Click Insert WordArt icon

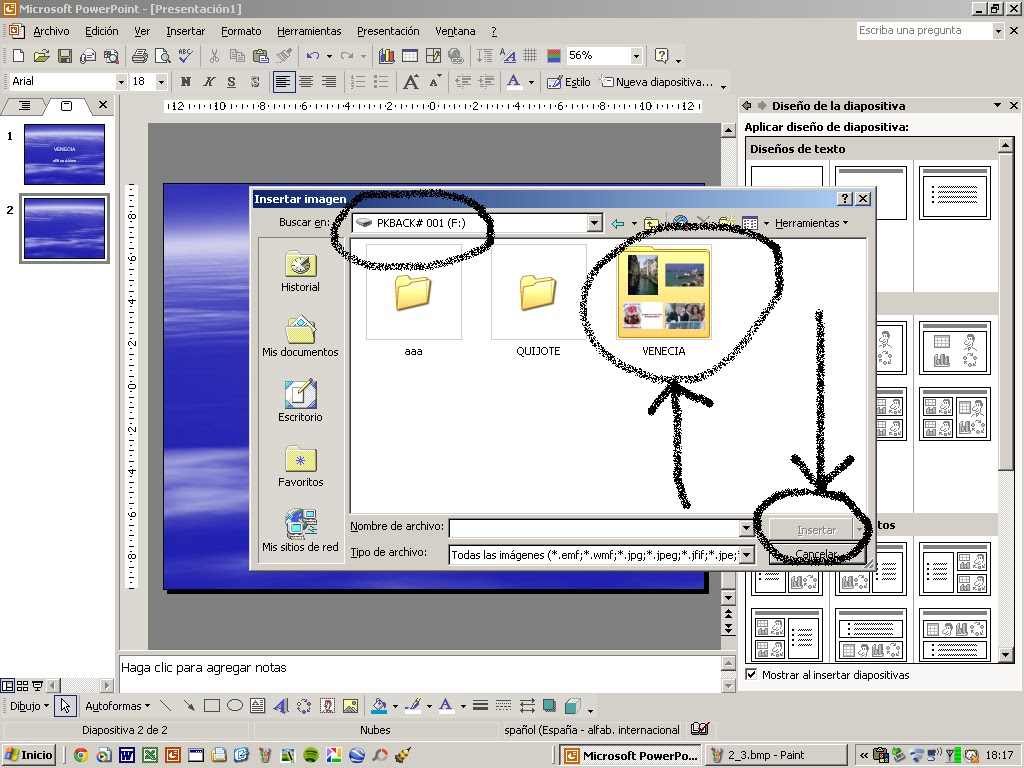281,706
